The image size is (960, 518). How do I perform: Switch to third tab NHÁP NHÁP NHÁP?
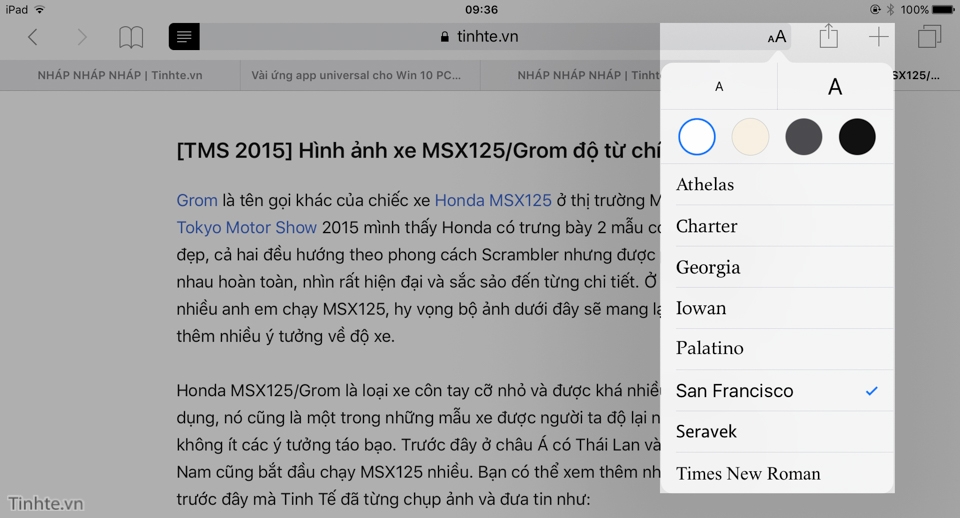(571, 75)
